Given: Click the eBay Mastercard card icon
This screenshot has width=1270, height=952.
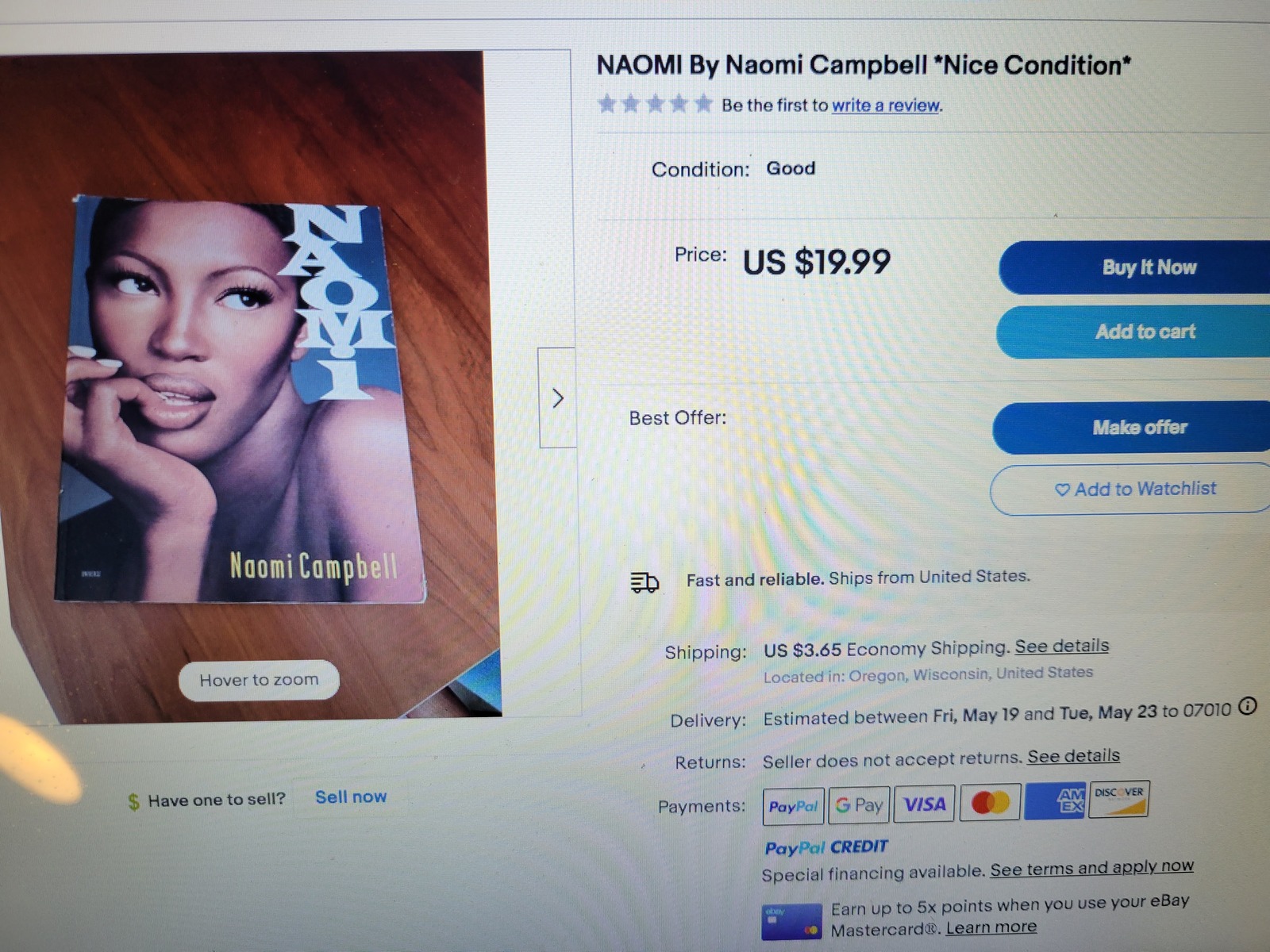Looking at the screenshot, I should [x=791, y=923].
